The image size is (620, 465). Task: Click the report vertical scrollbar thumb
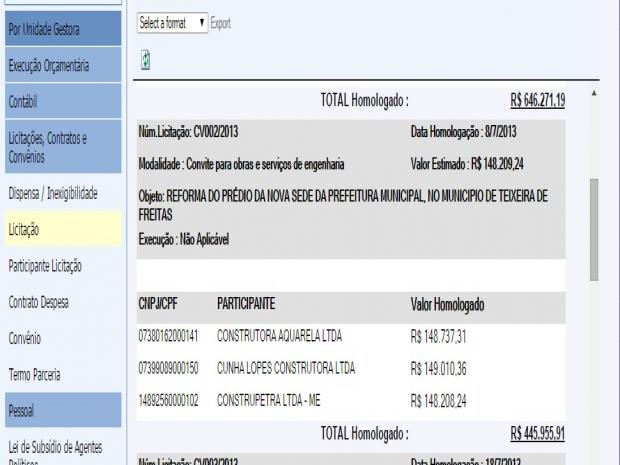pos(594,230)
